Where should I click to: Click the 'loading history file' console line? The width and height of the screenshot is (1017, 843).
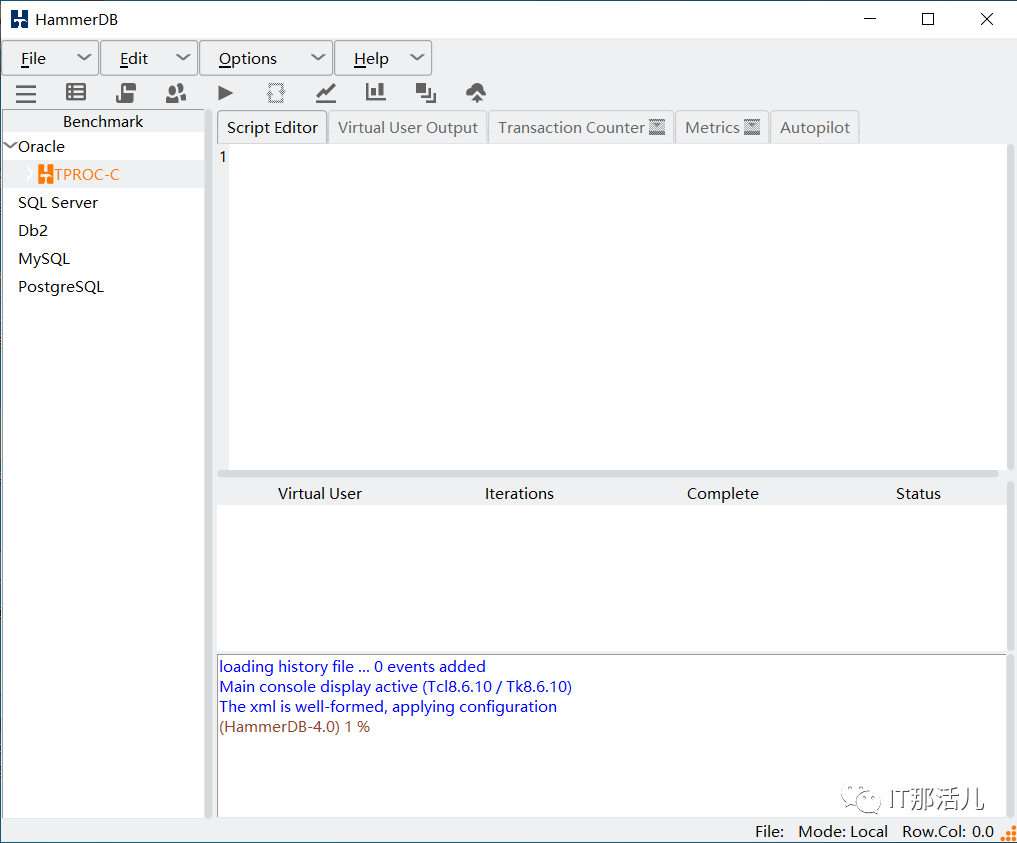click(352, 667)
